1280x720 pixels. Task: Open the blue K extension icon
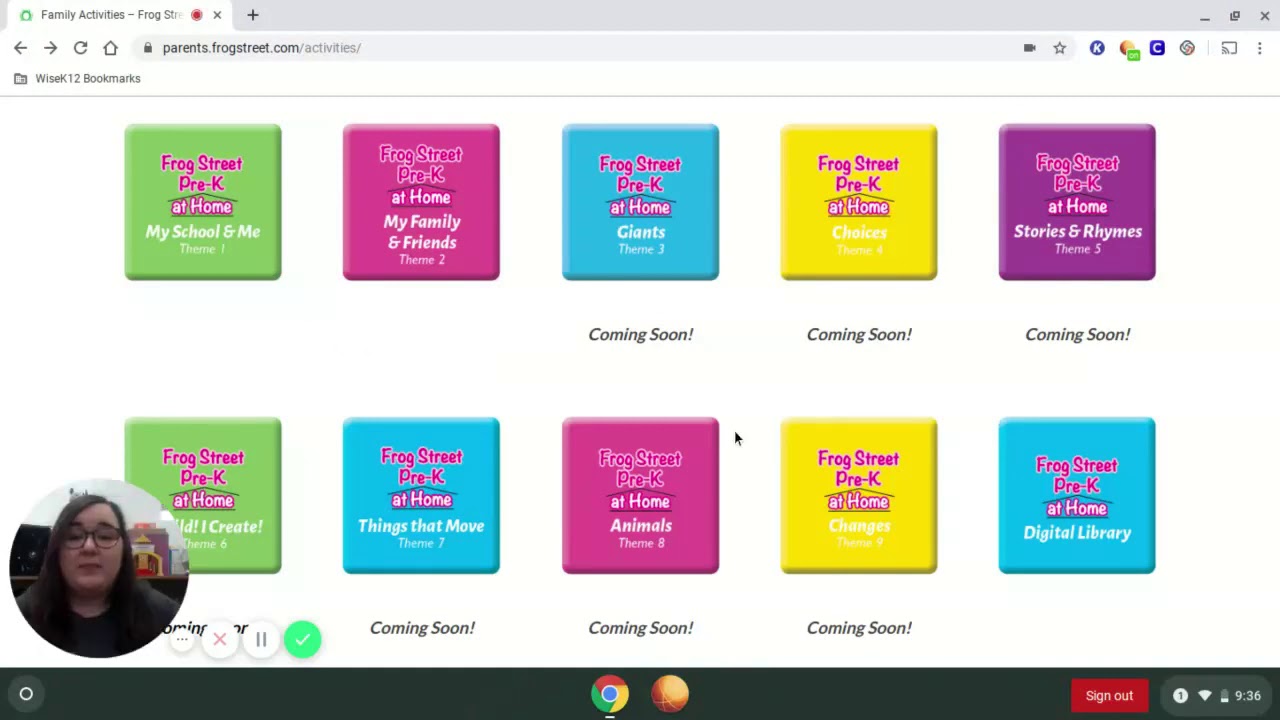[1097, 48]
